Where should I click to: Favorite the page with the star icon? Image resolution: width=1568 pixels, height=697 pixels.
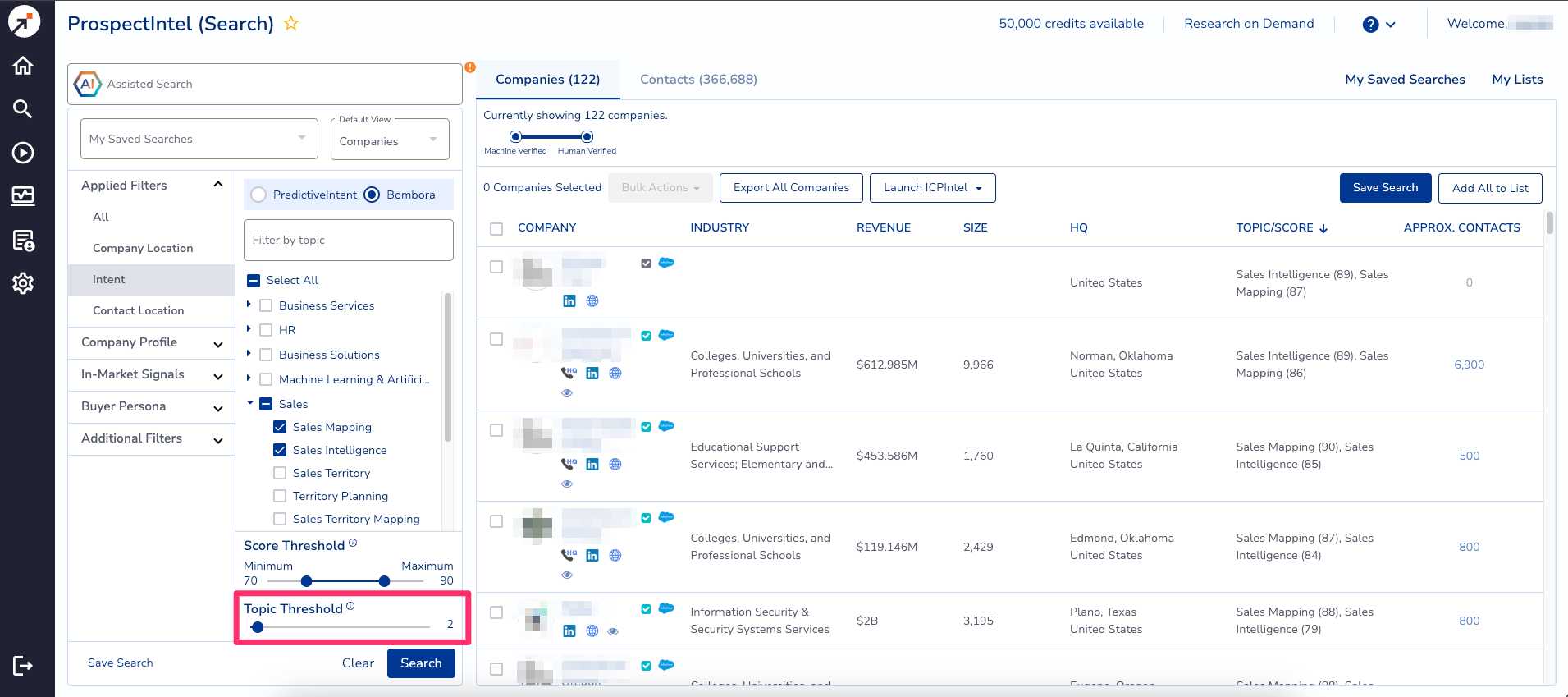pos(290,23)
